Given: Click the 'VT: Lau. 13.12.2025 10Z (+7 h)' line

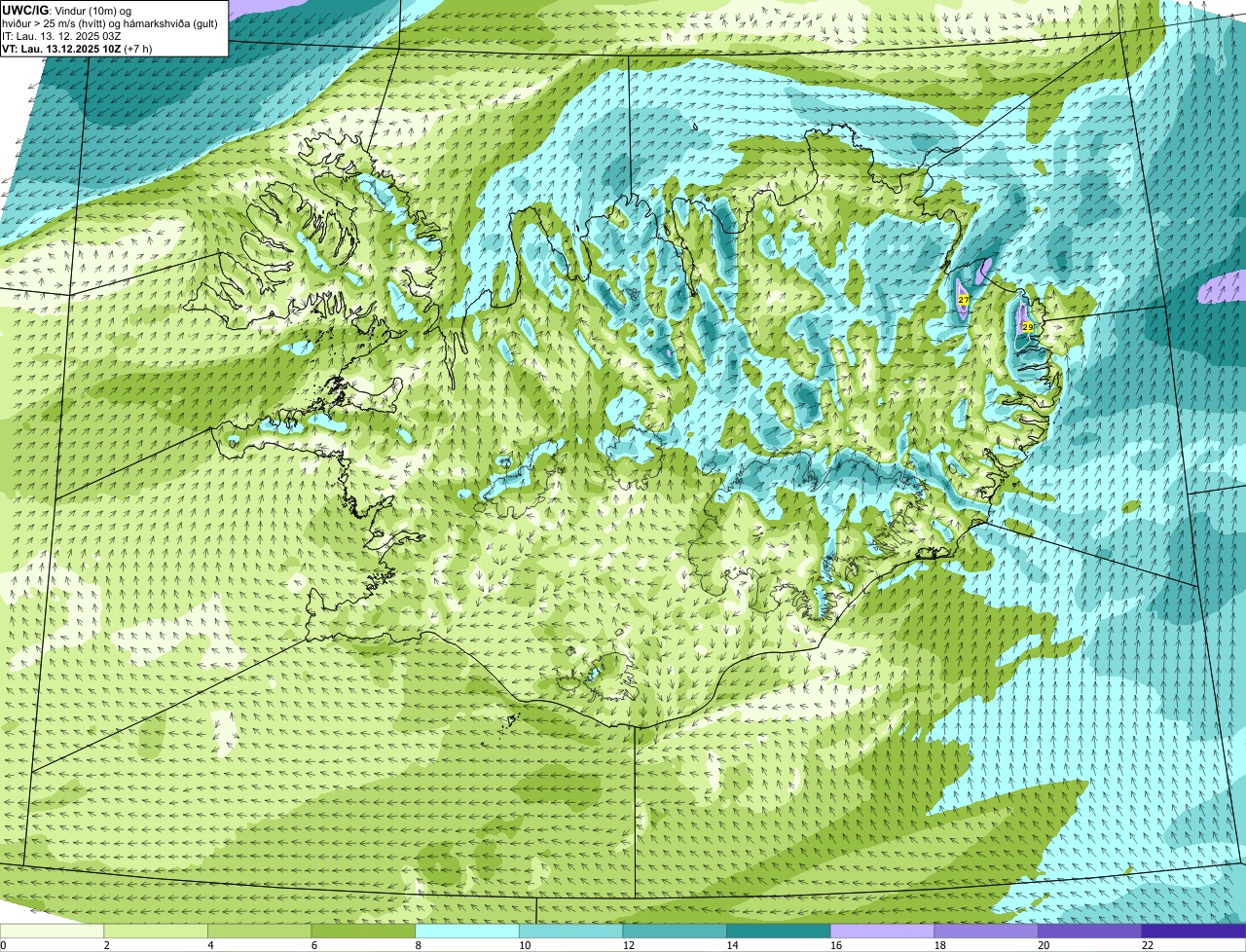Looking at the screenshot, I should (x=77, y=49).
